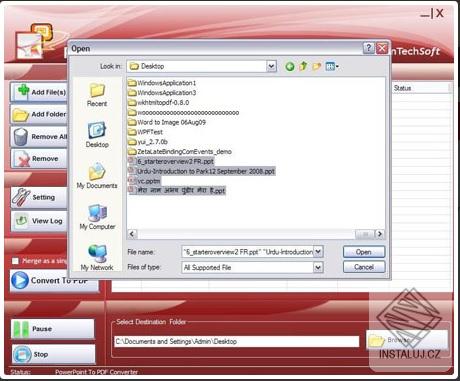Select ZetaLateBindingComEvents_demo folder

180,152
